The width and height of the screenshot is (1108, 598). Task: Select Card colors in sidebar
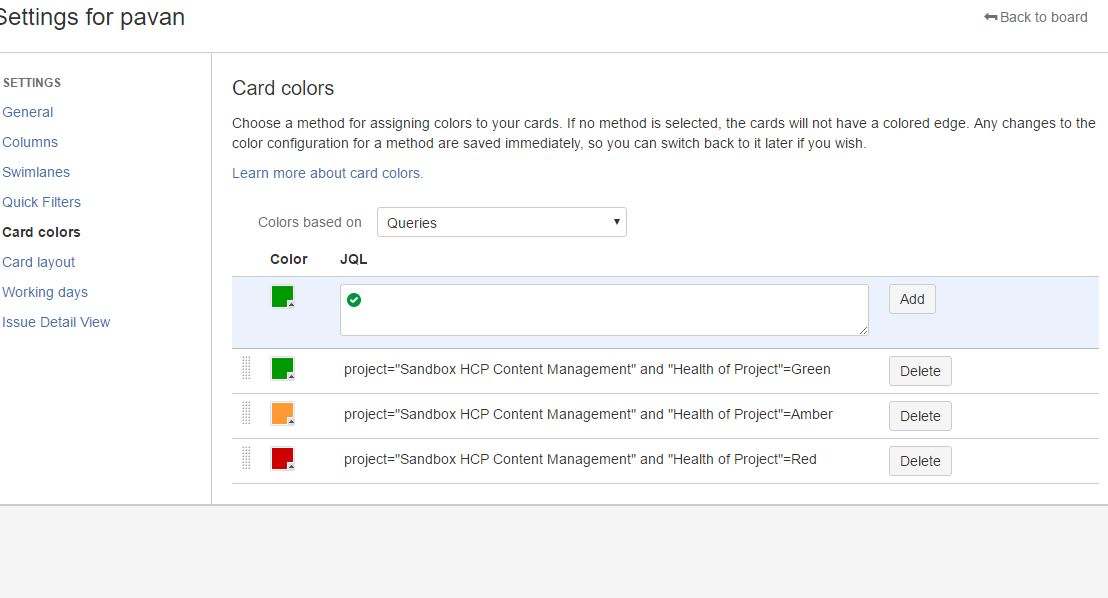[x=42, y=233]
